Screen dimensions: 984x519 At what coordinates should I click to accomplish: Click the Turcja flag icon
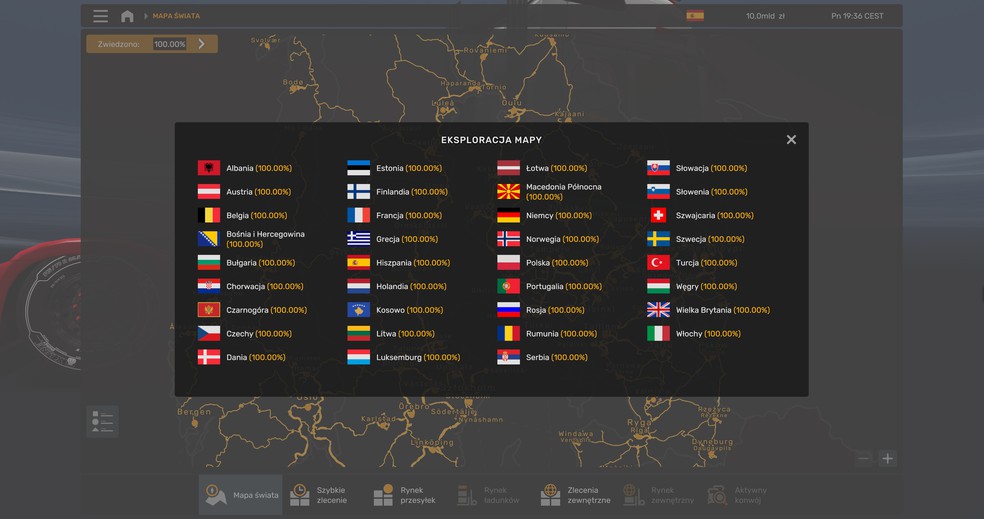pos(658,263)
